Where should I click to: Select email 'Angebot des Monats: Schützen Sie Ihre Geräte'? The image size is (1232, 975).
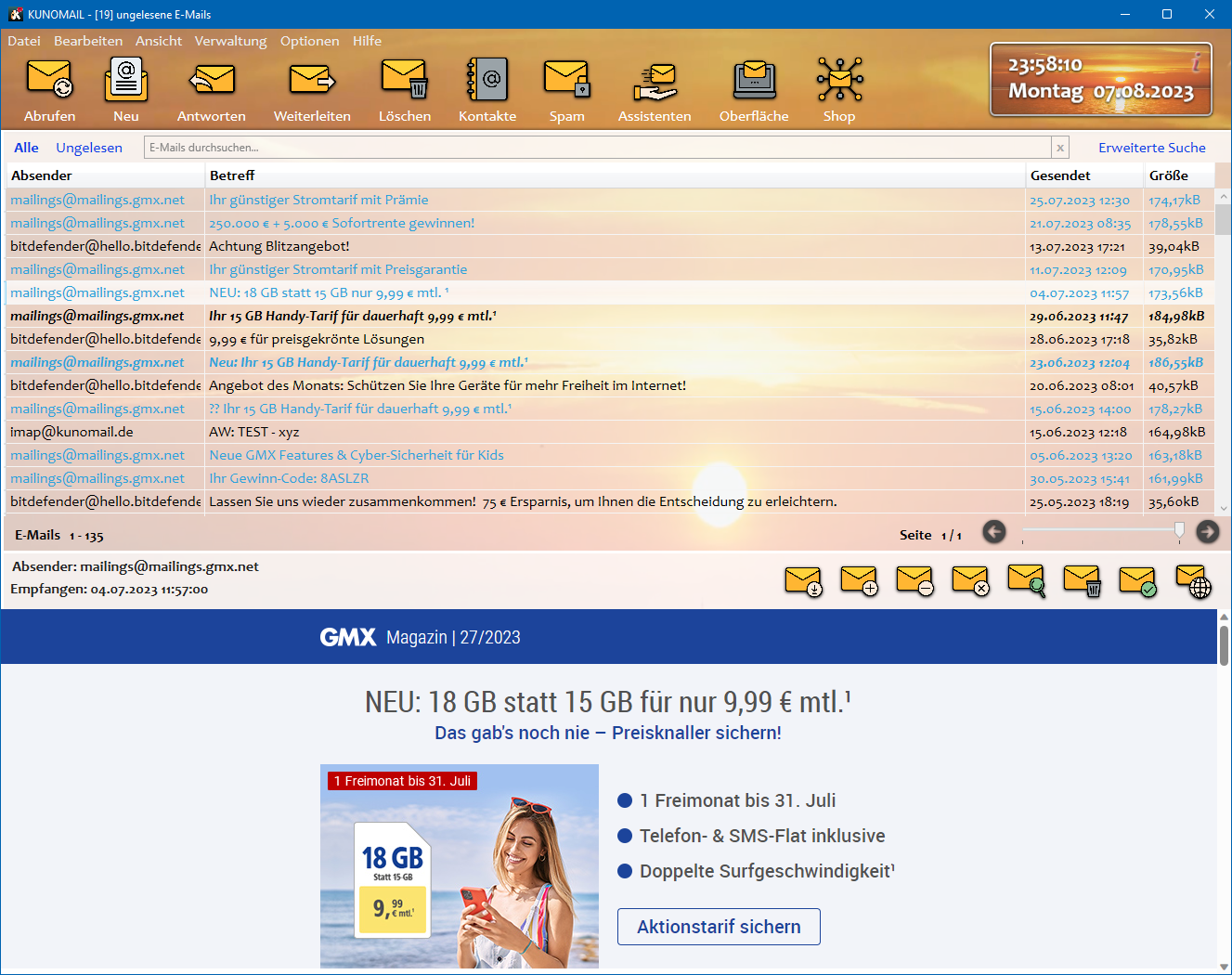(x=610, y=385)
